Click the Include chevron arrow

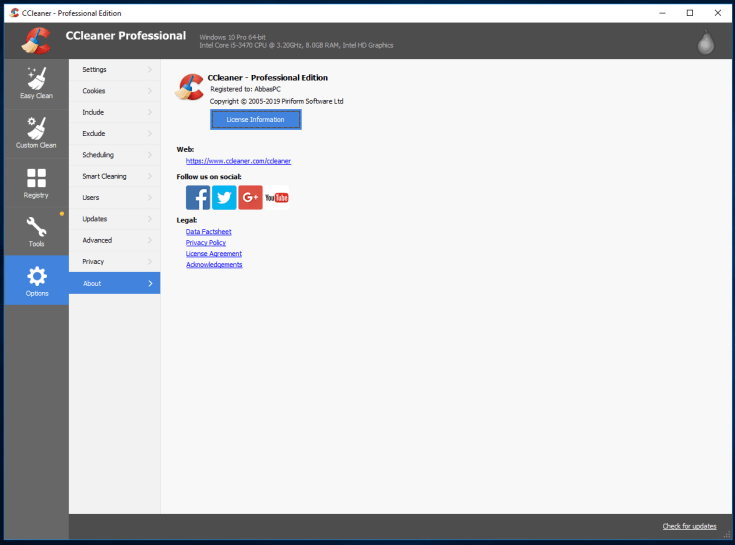[150, 112]
